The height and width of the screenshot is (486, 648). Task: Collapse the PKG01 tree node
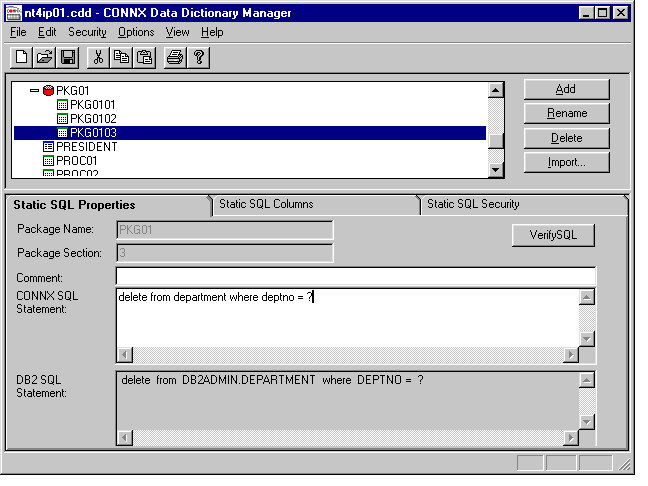(x=34, y=91)
